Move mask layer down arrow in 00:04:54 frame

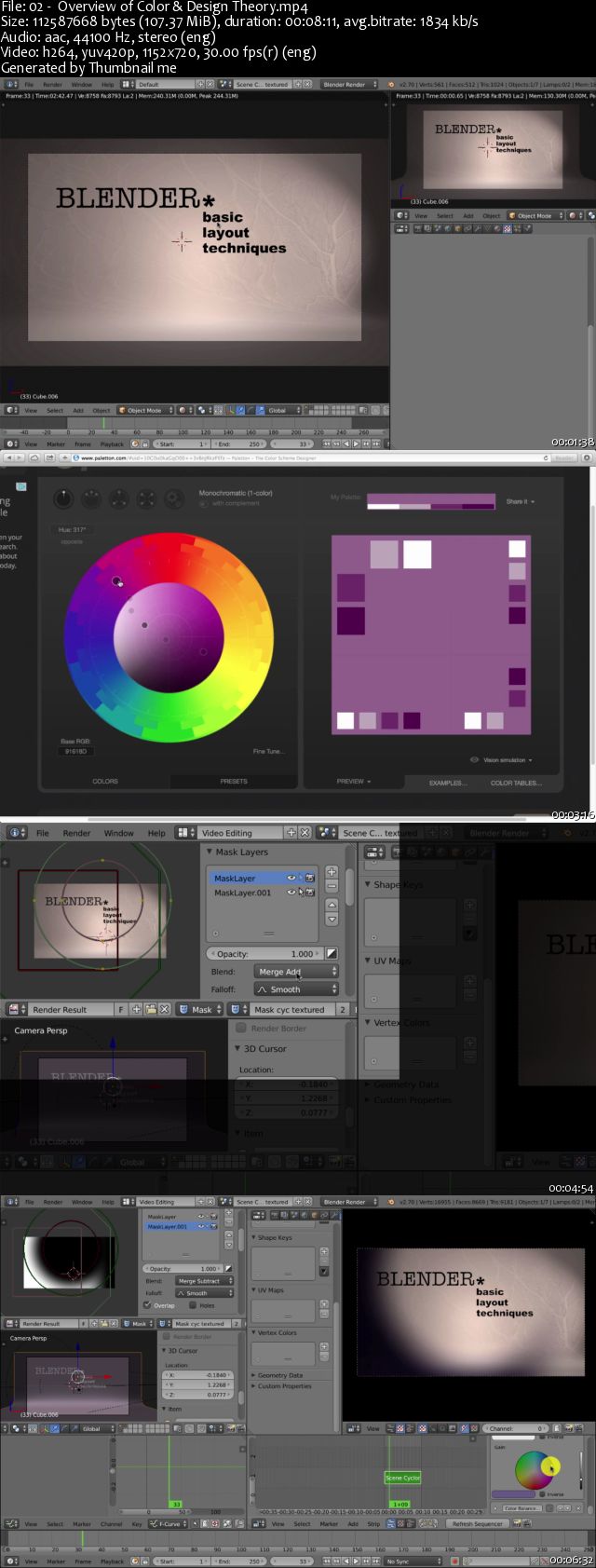[332, 919]
